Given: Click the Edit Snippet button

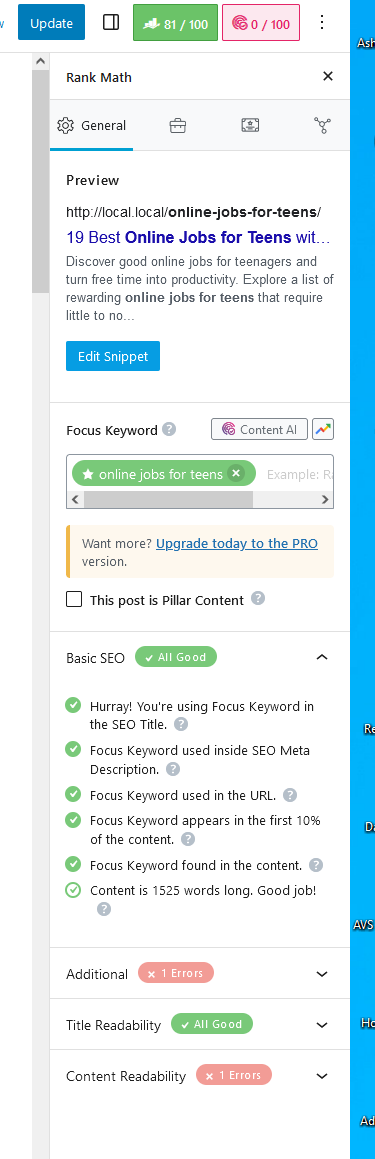Looking at the screenshot, I should 112,356.
